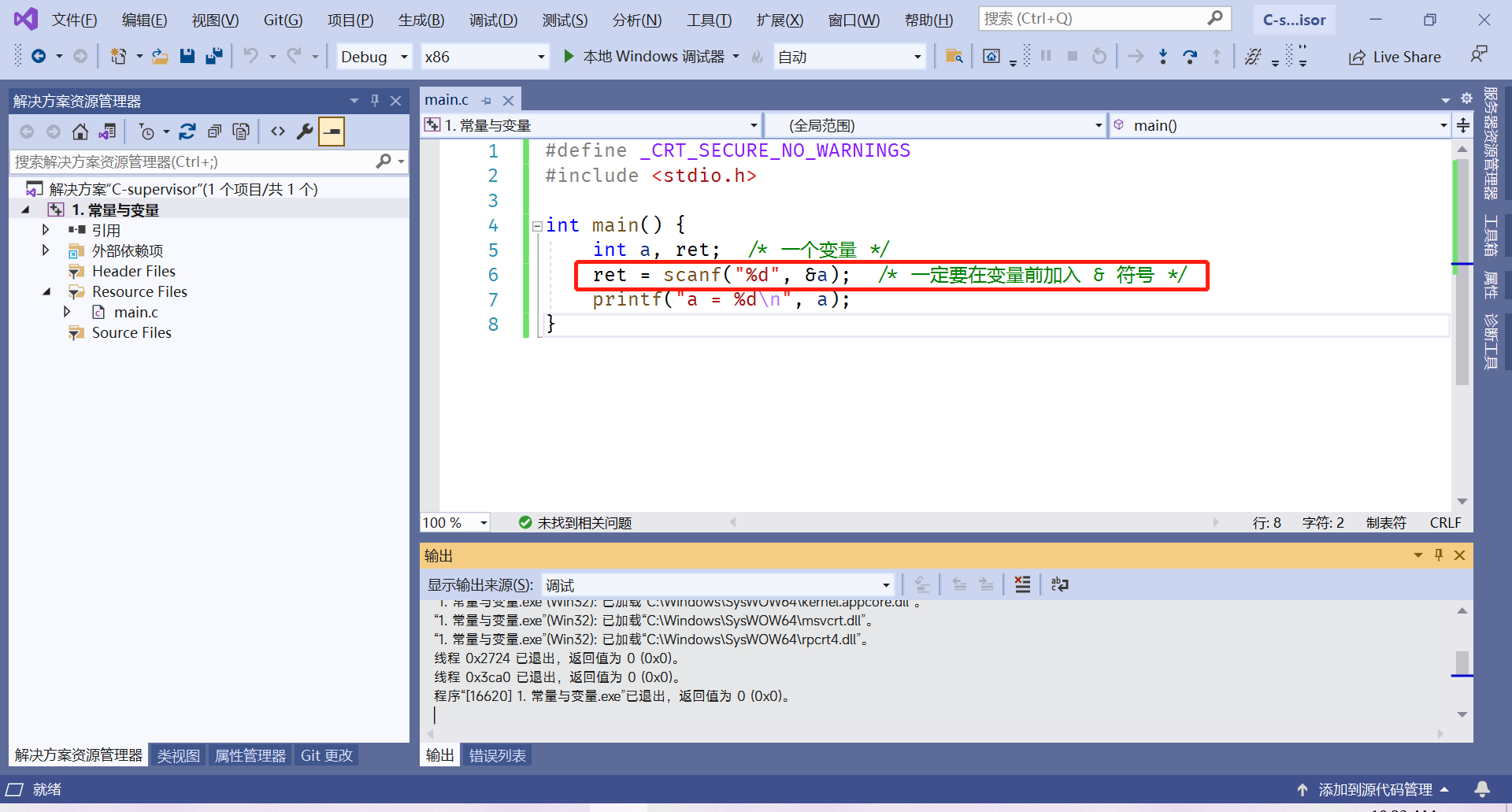Expand the main.c file node

click(67, 312)
